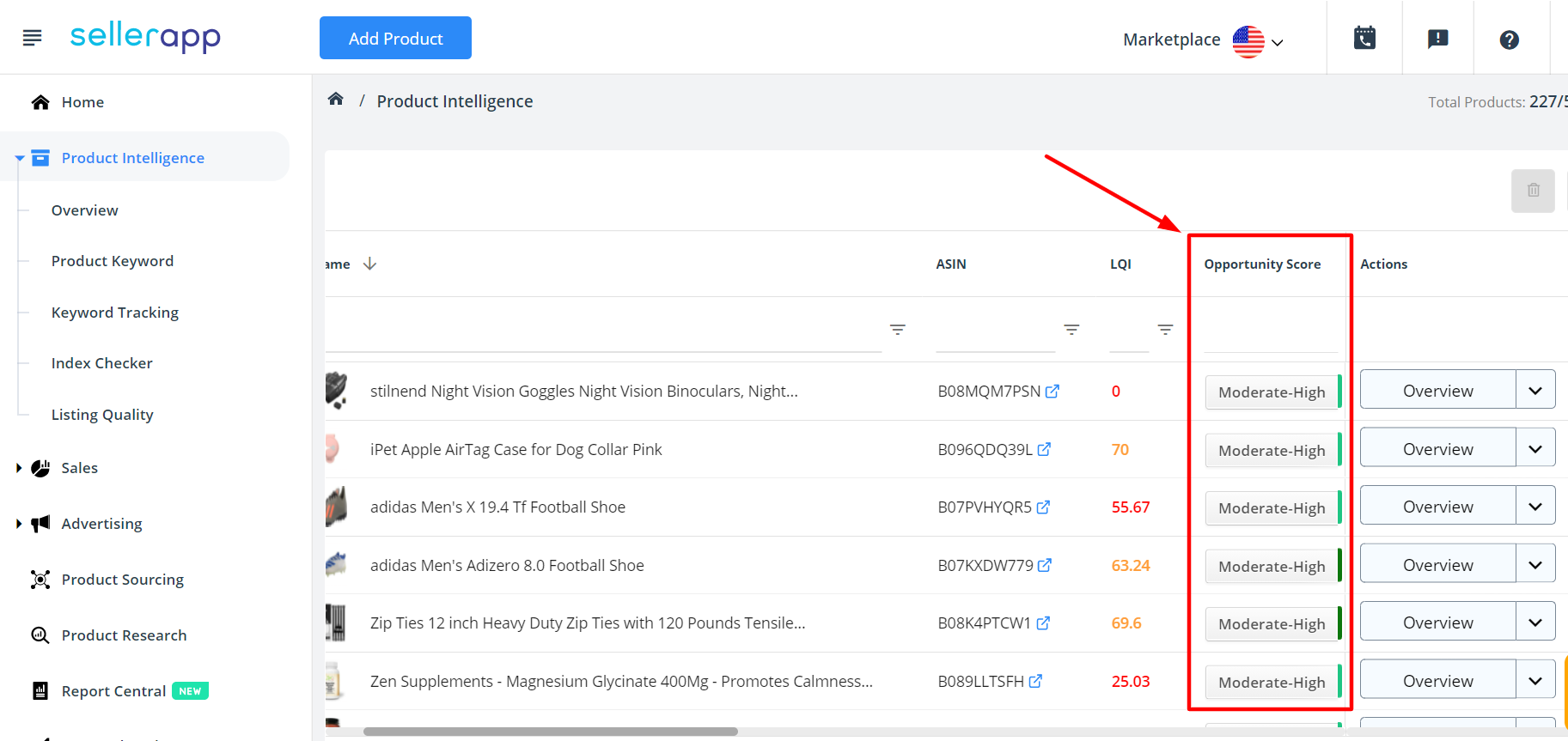Open Keyword Tracking in sidebar
Screen dimensions: 1568x741
click(114, 313)
